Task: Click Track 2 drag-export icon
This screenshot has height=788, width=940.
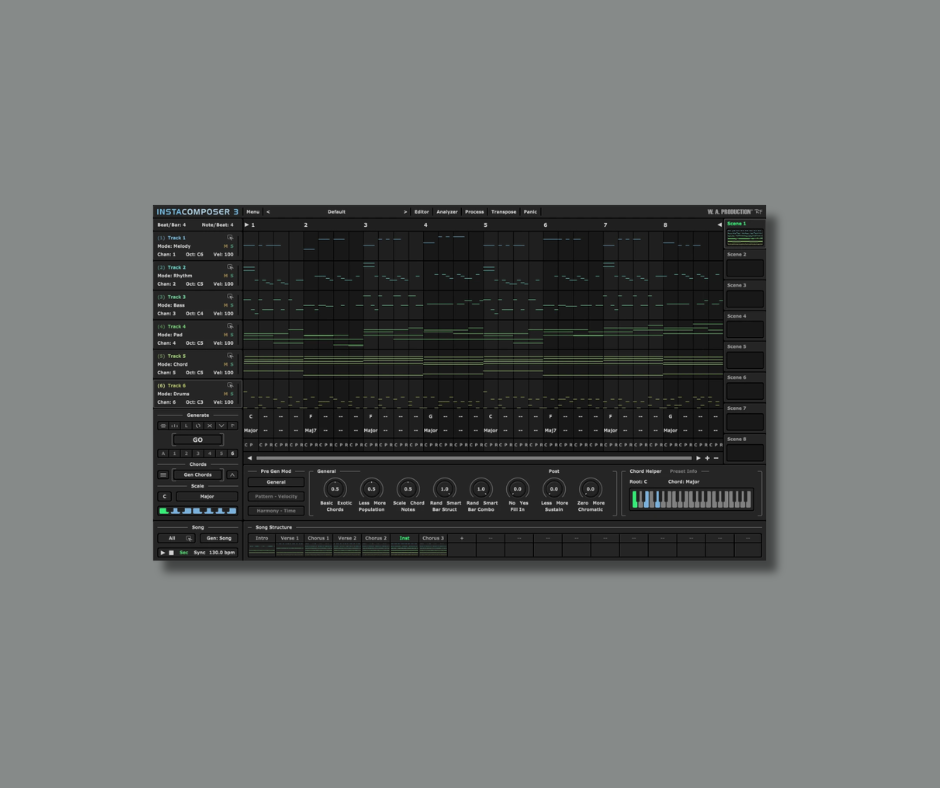Action: coord(230,267)
